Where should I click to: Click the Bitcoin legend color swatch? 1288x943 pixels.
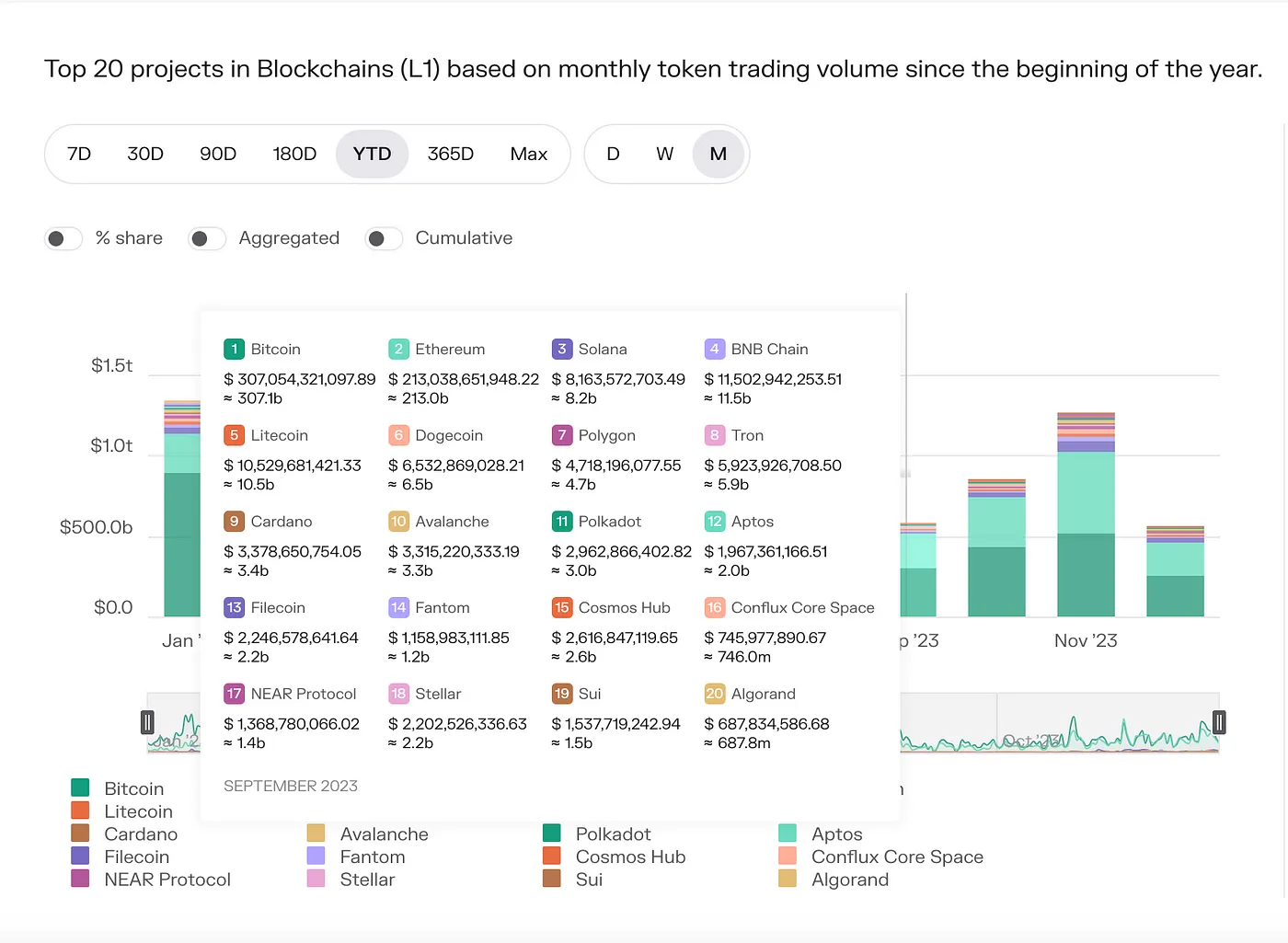click(80, 788)
